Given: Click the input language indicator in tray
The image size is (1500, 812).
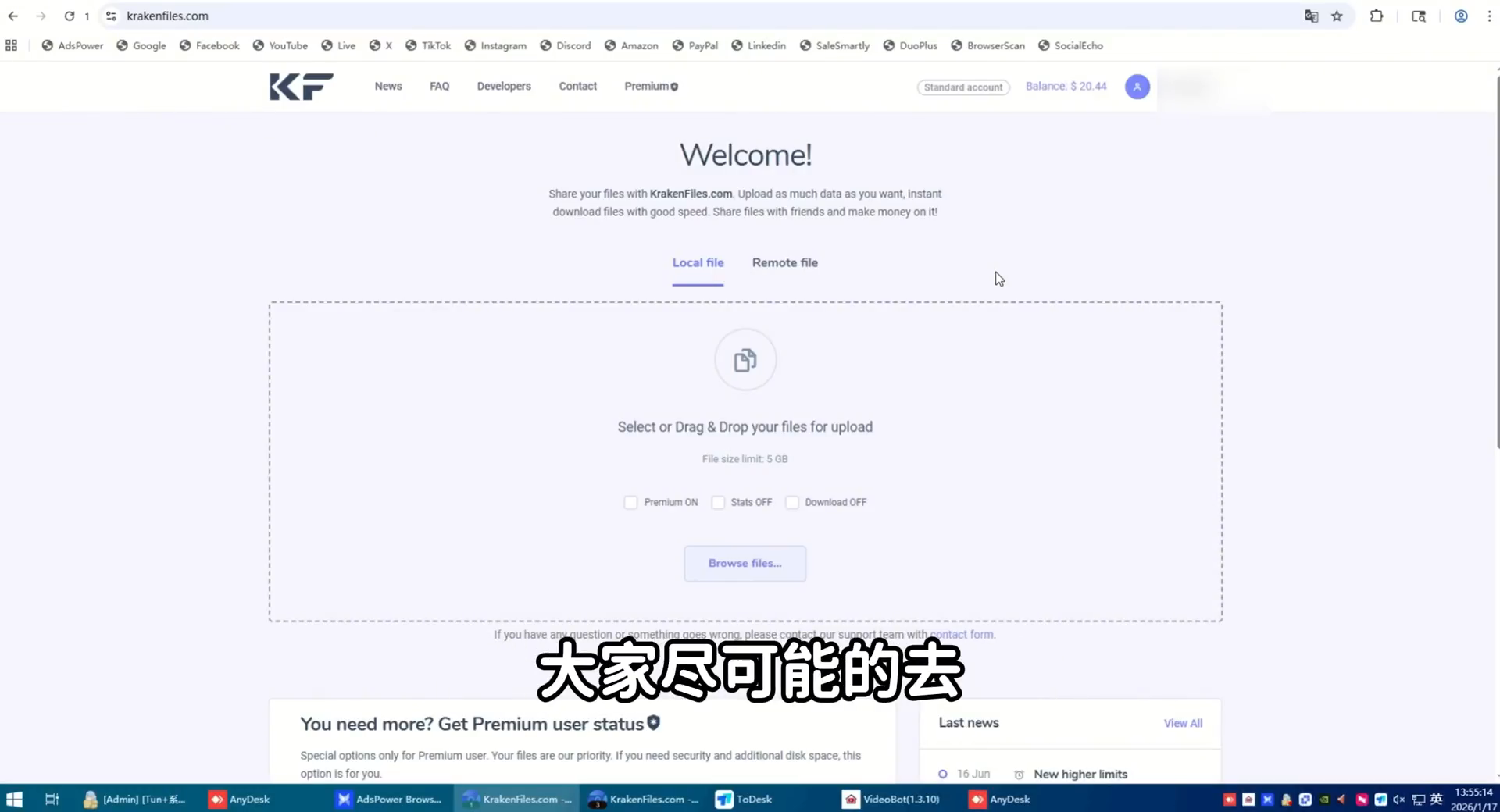Looking at the screenshot, I should point(1436,800).
